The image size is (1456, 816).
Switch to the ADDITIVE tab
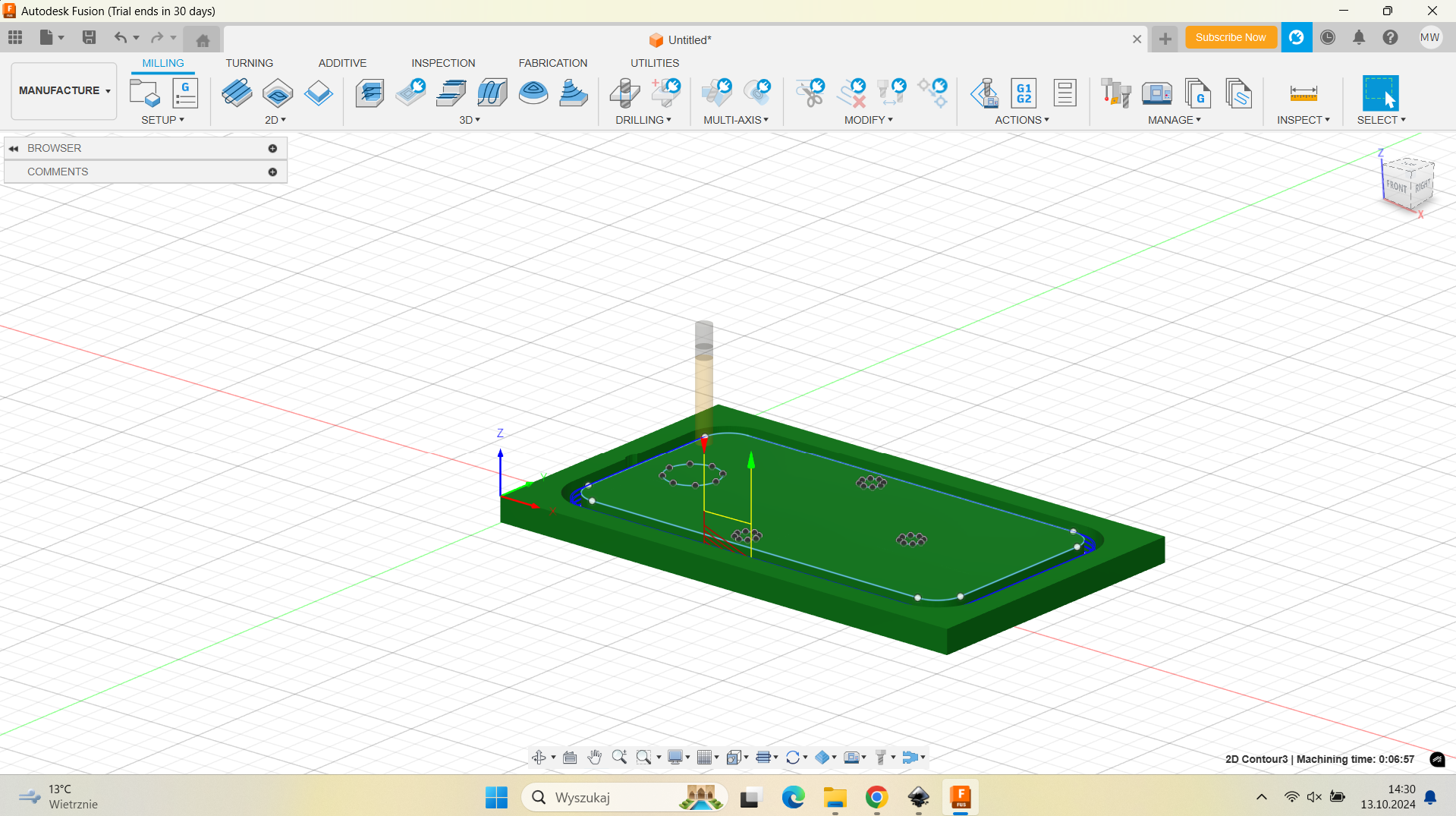(342, 63)
